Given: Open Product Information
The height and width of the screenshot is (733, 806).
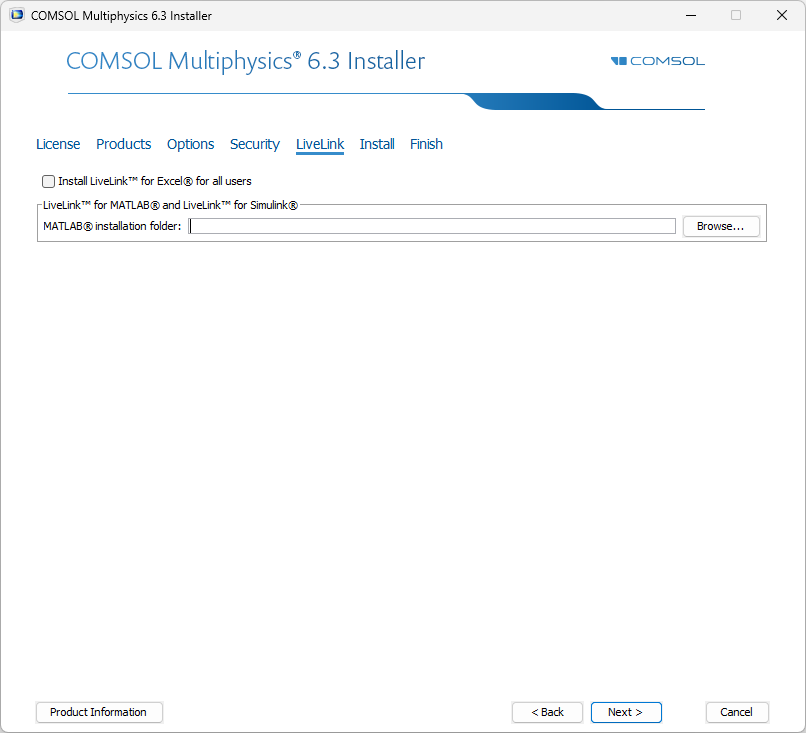Looking at the screenshot, I should pyautogui.click(x=99, y=712).
